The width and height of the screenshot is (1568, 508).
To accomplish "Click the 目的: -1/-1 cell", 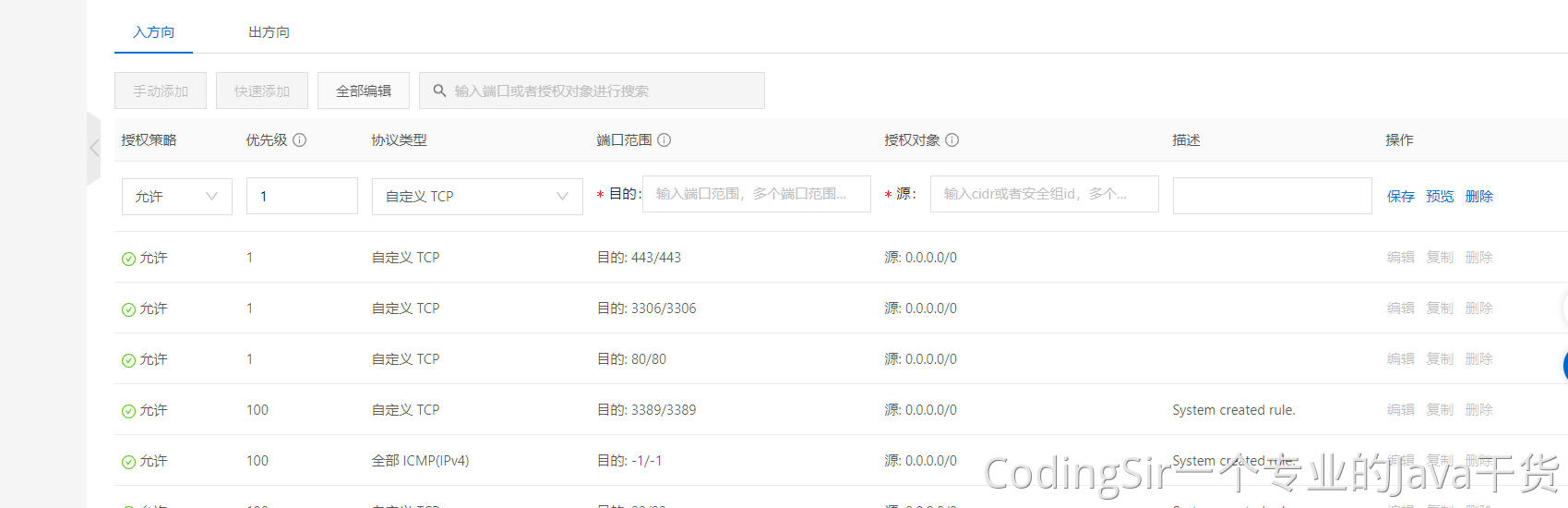I will pos(629,461).
